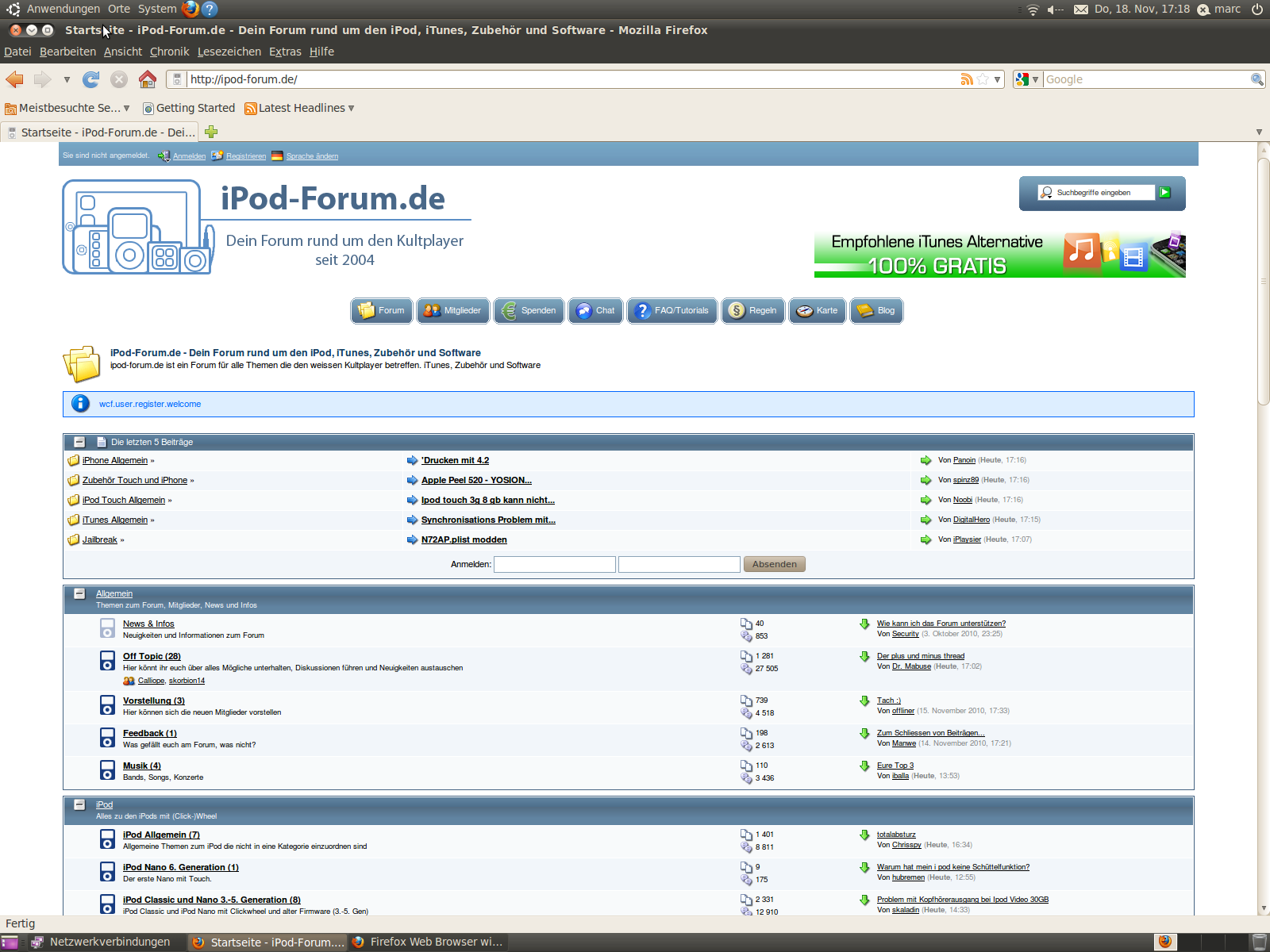Viewport: 1270px width, 952px height.
Task: Click the search magnifier in Google box
Action: [x=1257, y=79]
